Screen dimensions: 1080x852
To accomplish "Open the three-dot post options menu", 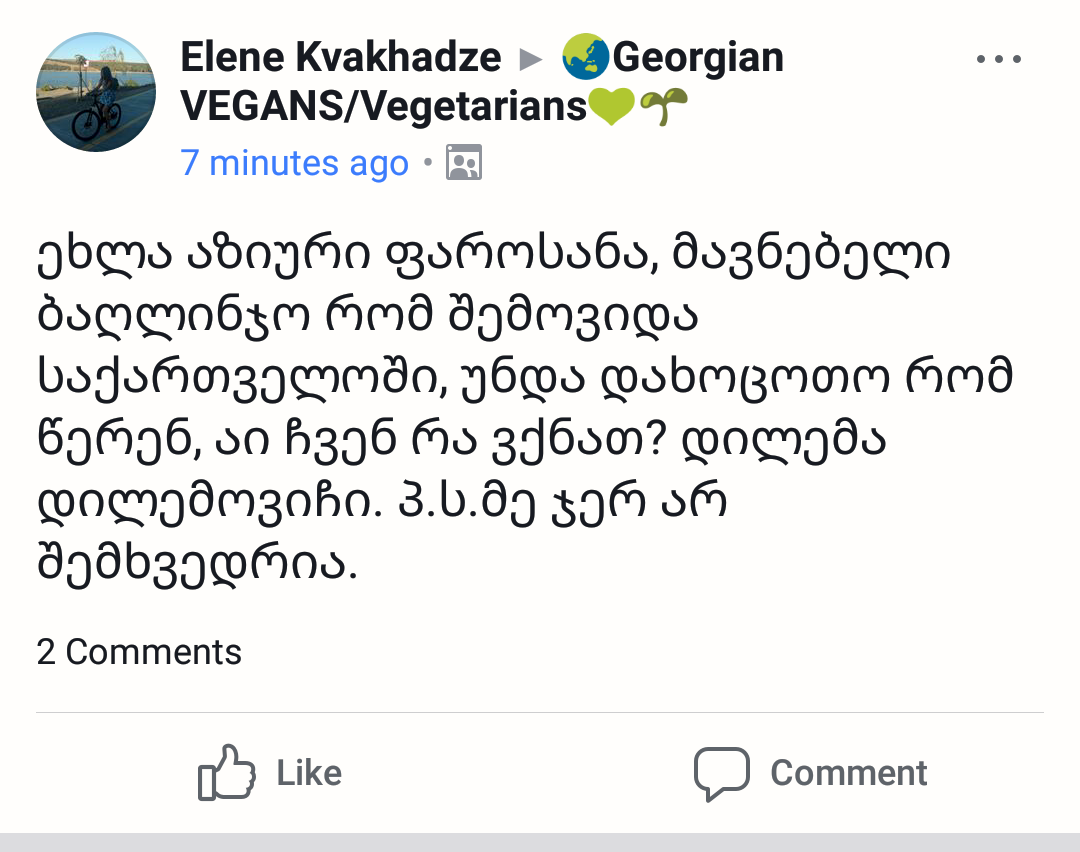I will pyautogui.click(x=997, y=59).
